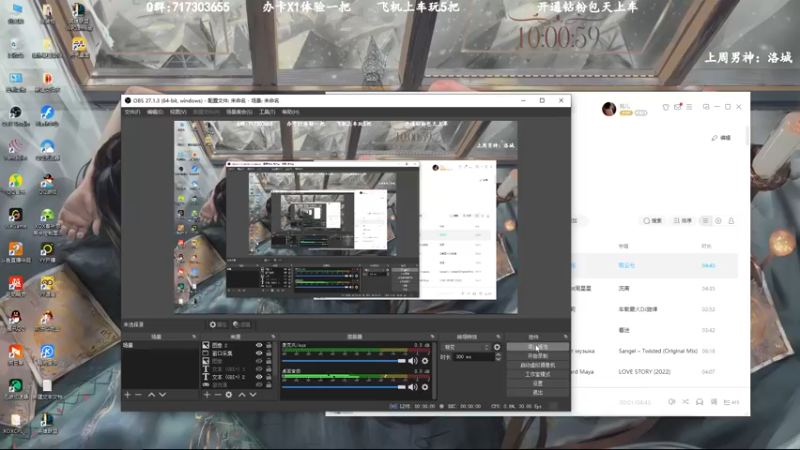Screen dimensions: 800x450
Task: Click the transition duration 300 ms field
Action: (x=473, y=357)
